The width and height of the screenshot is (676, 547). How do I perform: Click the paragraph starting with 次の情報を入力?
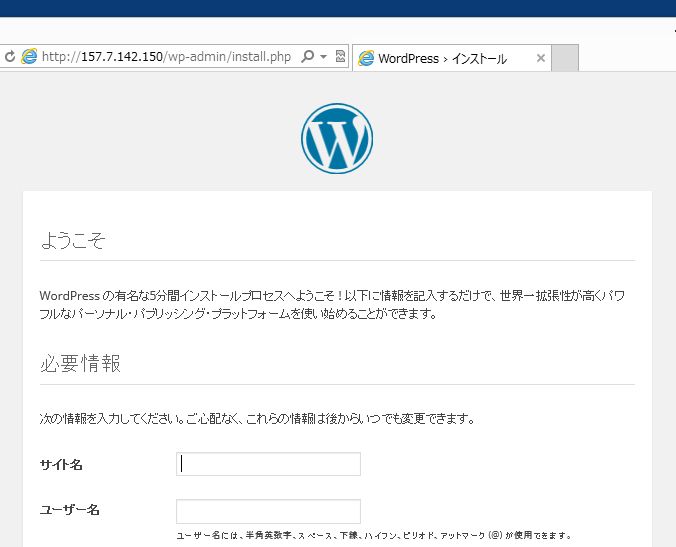257,418
